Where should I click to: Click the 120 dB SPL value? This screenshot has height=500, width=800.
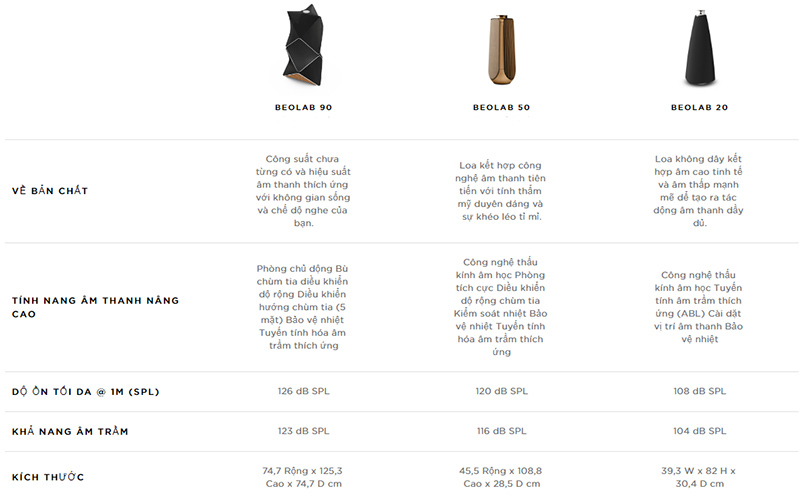(501, 391)
